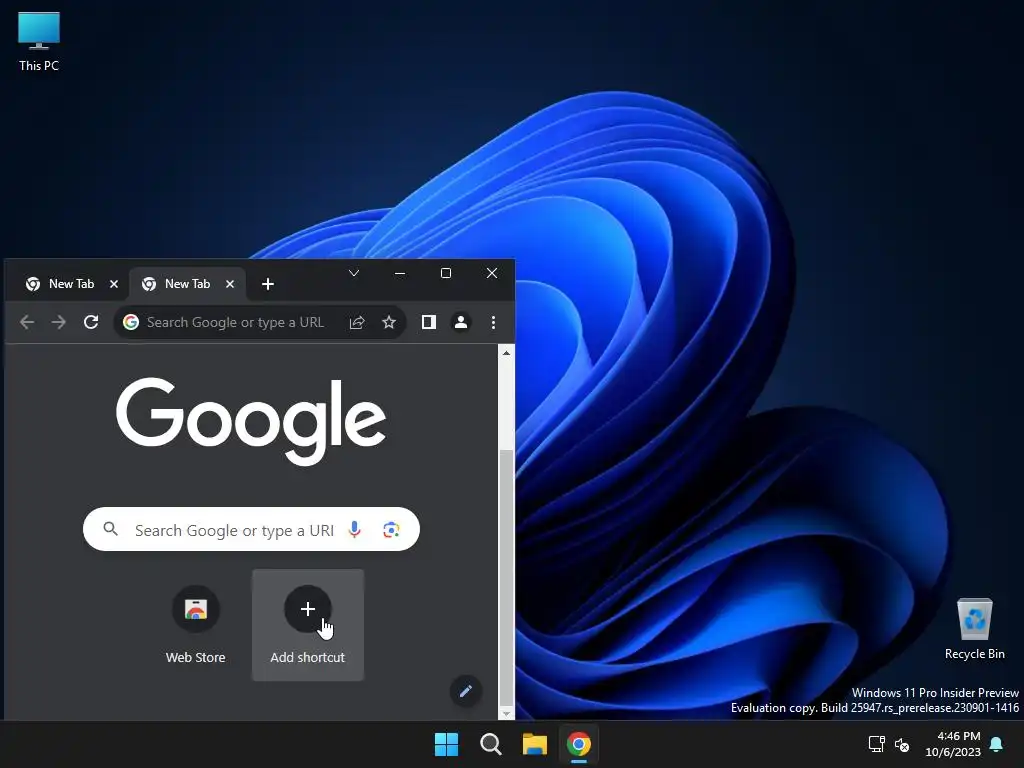Viewport: 1024px width, 768px height.
Task: Click scrollbar up arrow in Chrome
Action: pos(506,353)
